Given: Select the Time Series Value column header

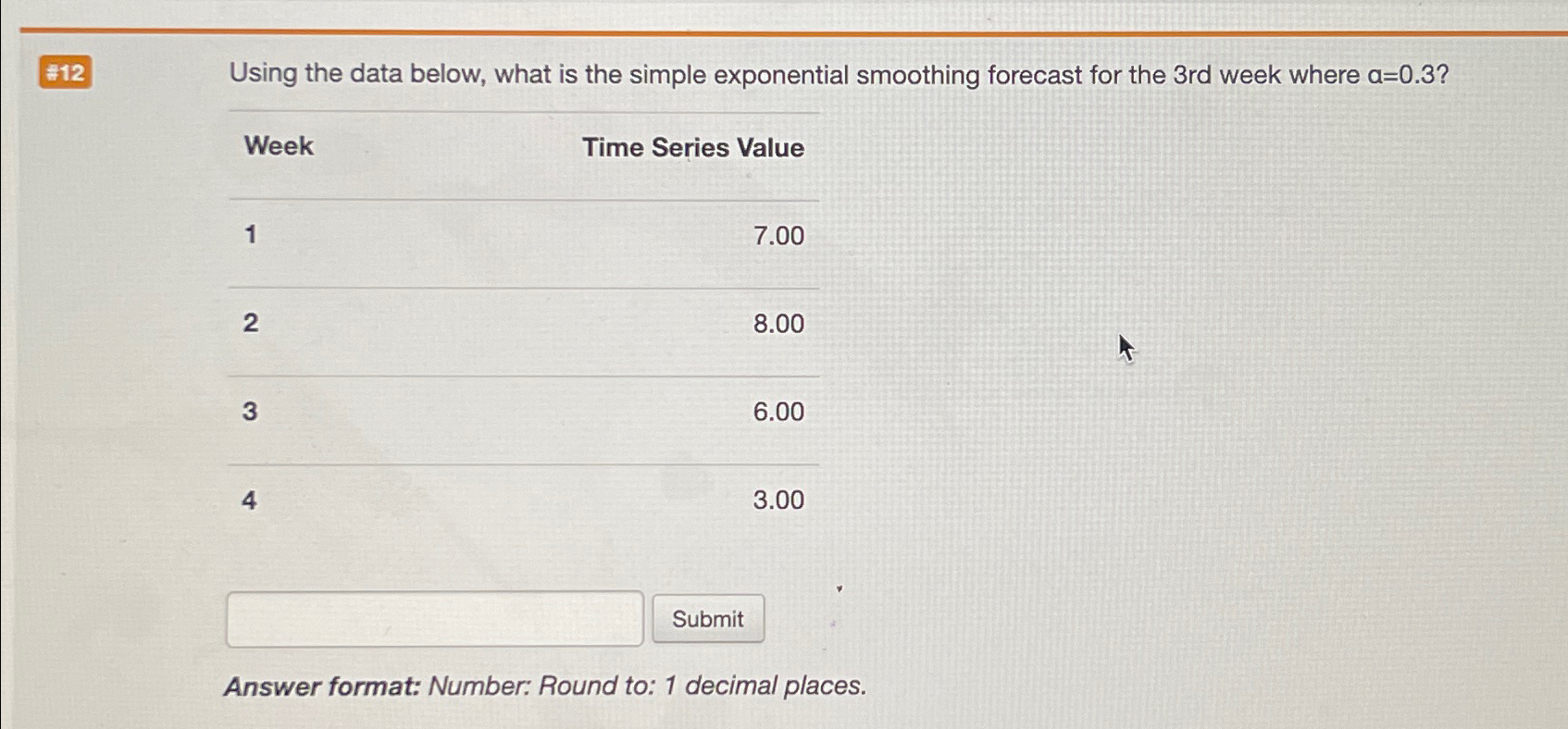Looking at the screenshot, I should [692, 147].
